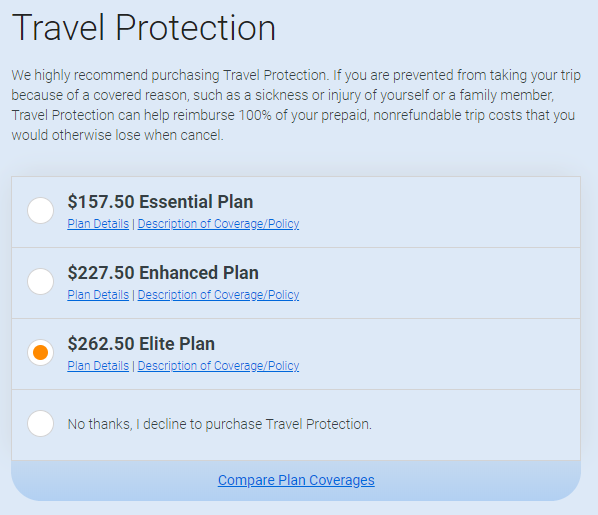Open Enhanced Plan Description of Coverage/Policy
598x515 pixels.
click(x=218, y=295)
